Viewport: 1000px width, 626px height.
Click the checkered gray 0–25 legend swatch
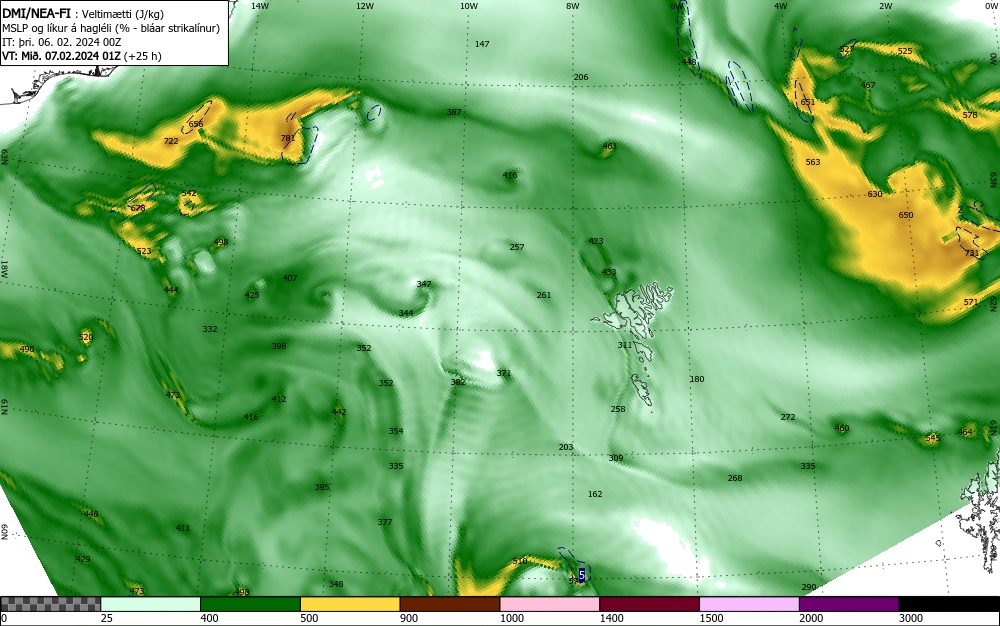click(x=50, y=604)
